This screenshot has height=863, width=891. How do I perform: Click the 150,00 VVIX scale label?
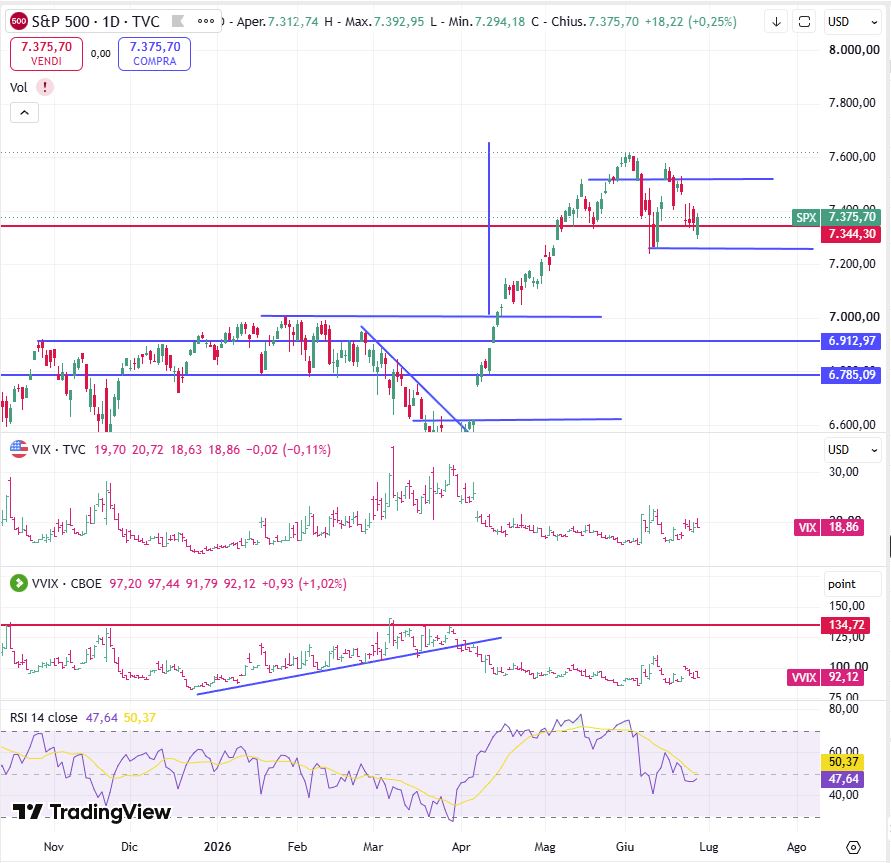pyautogui.click(x=847, y=606)
